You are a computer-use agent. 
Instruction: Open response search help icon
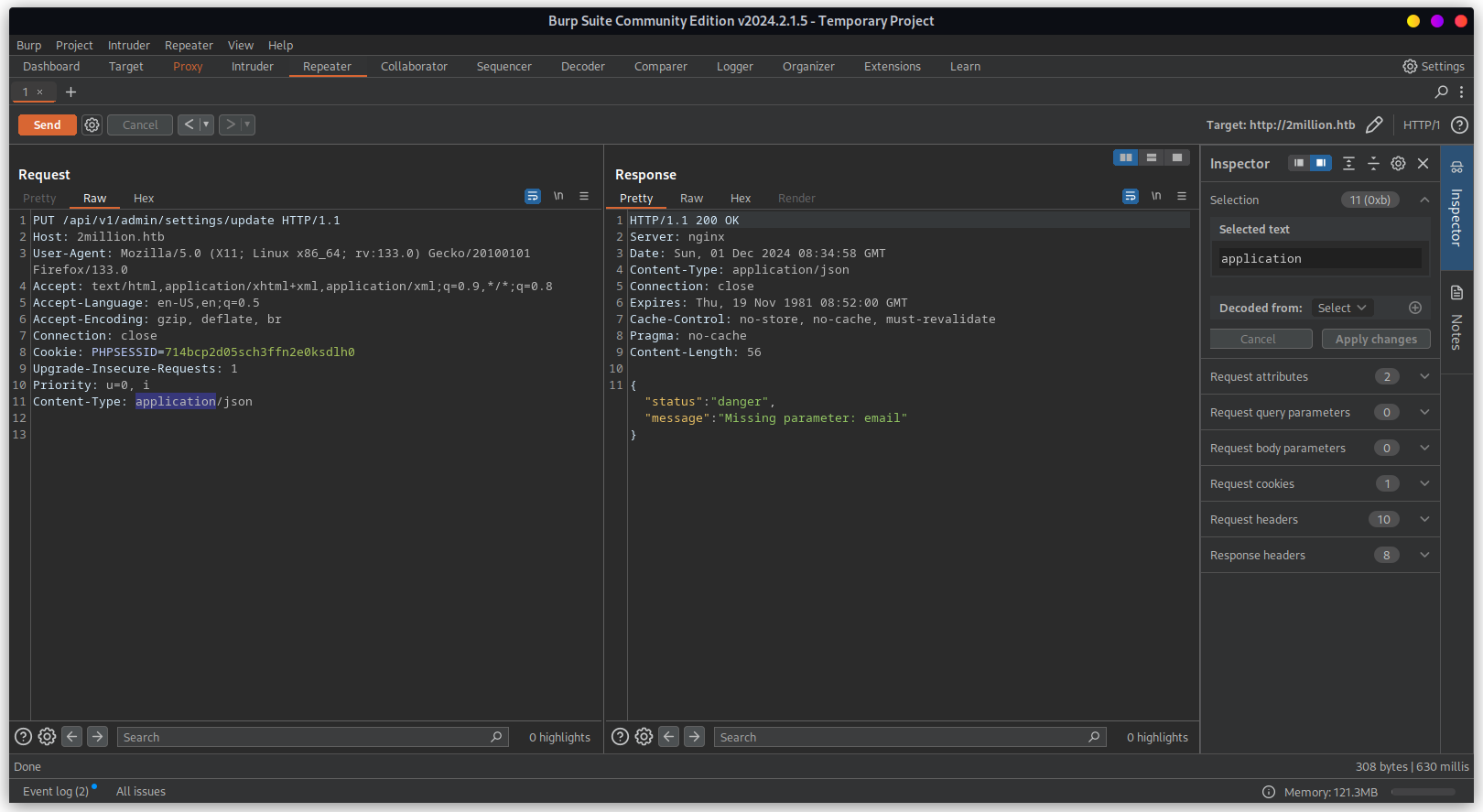(621, 736)
